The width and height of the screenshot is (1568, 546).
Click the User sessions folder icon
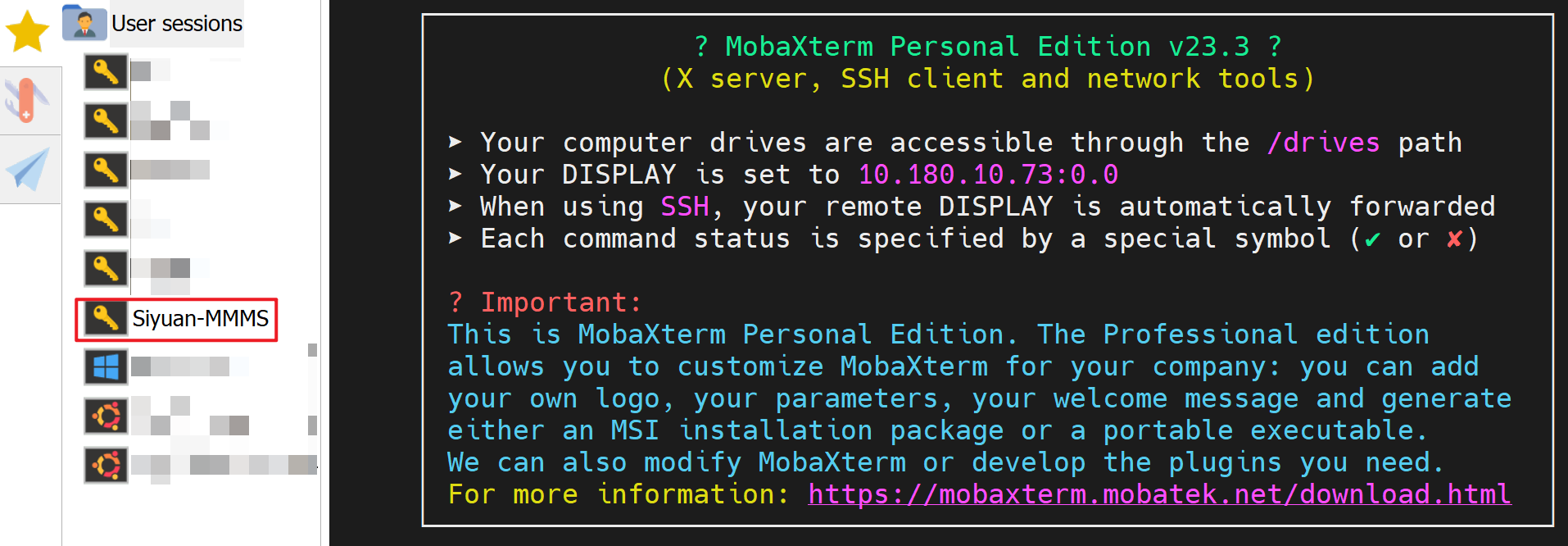pyautogui.click(x=84, y=23)
